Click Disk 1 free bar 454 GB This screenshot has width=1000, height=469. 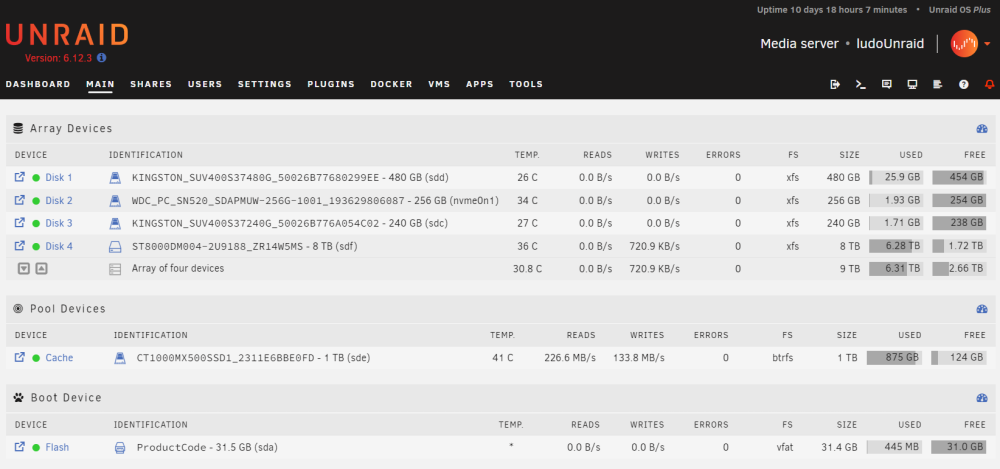click(x=959, y=177)
